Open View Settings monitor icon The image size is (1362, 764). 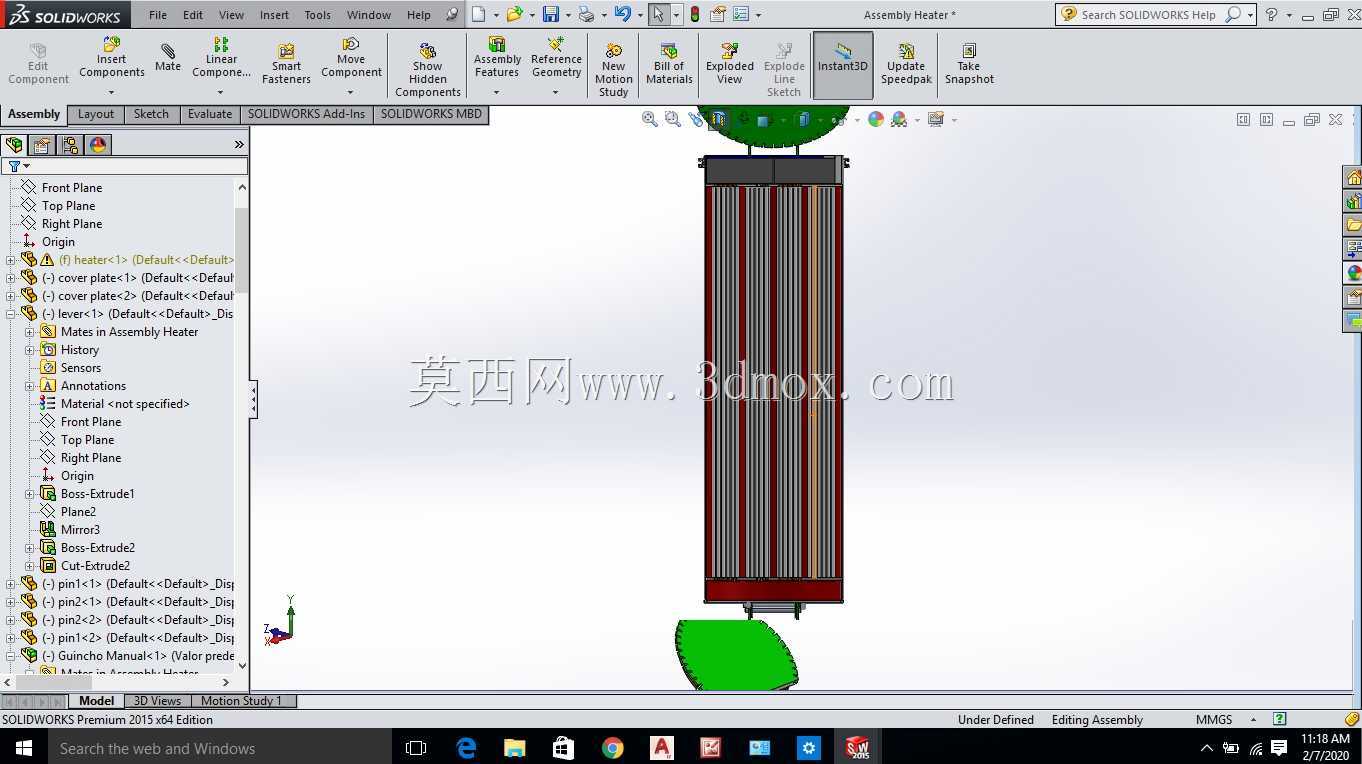tap(936, 119)
